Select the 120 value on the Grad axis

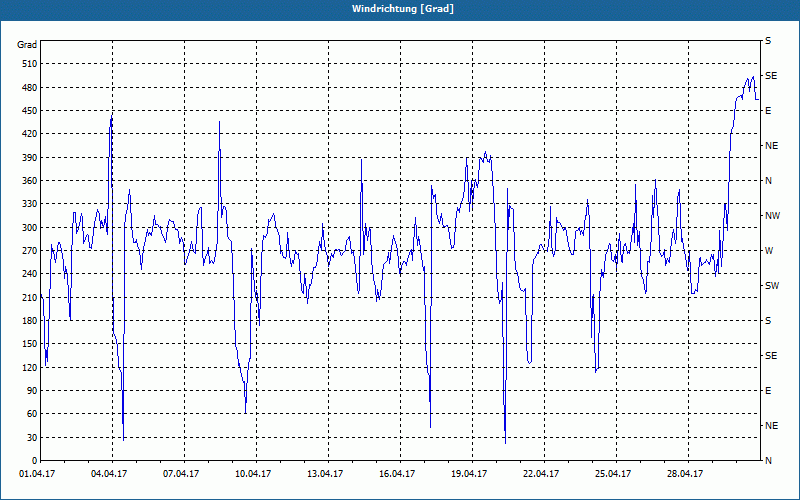(x=30, y=367)
